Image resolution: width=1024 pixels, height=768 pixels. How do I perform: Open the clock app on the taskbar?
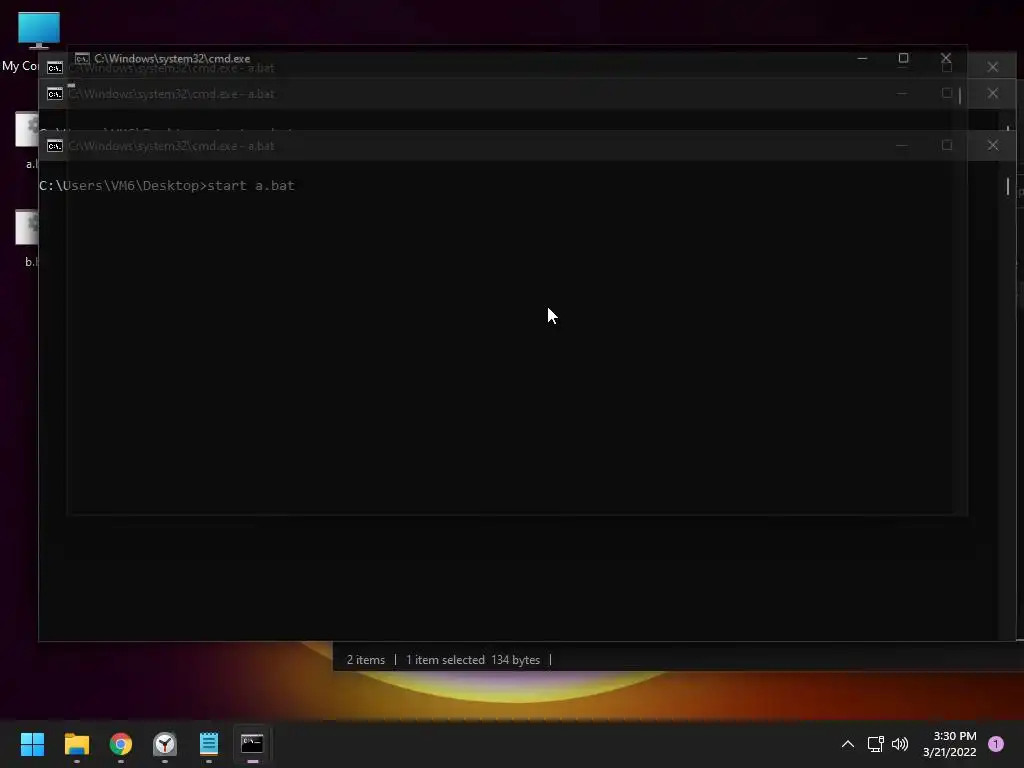click(x=165, y=744)
